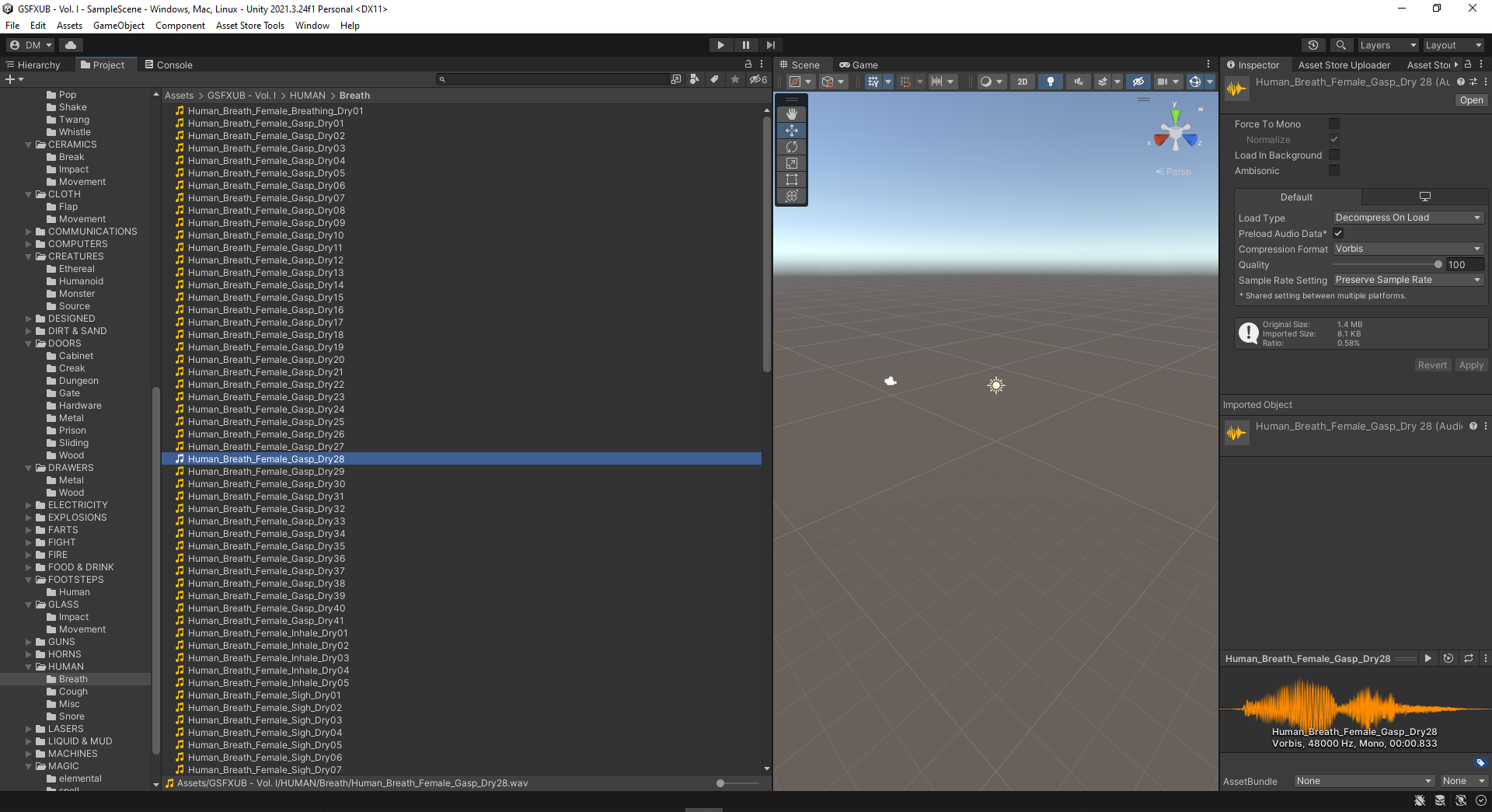Select the Hand view tool

792,113
